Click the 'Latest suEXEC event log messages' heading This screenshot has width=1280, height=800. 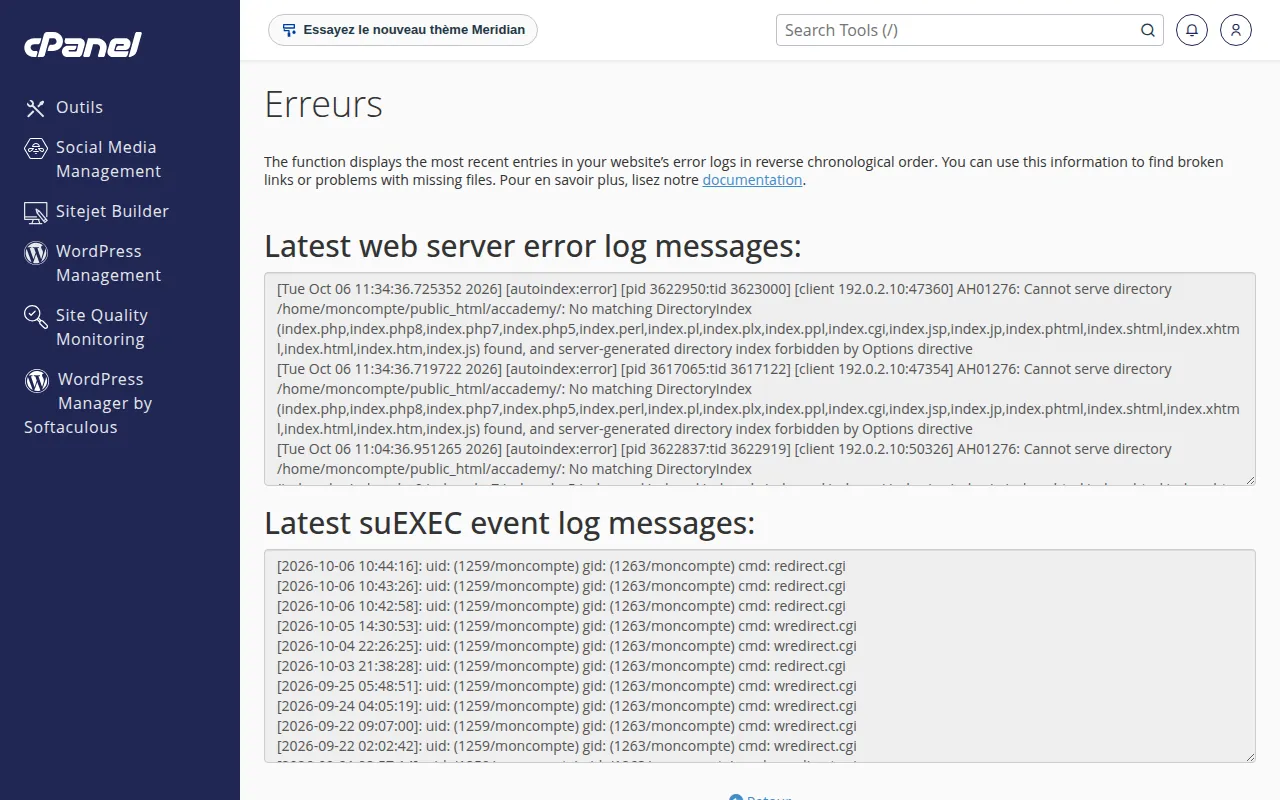pyautogui.click(x=509, y=523)
